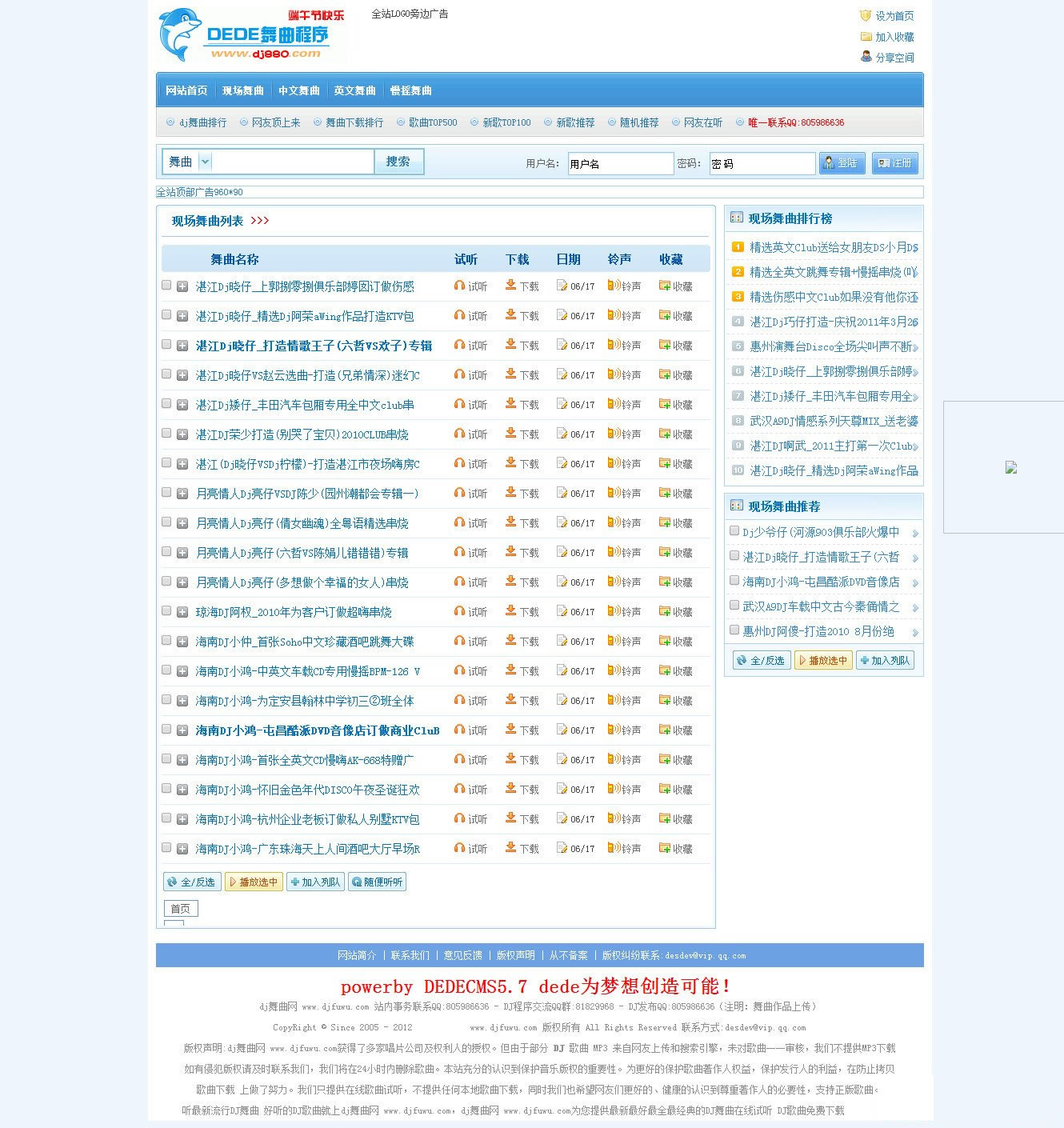The width and height of the screenshot is (1064, 1128).
Task: Click download icon for 月亮情人Dj亮仔(六哲VS陈娟儿) row
Action: pyautogui.click(x=510, y=552)
